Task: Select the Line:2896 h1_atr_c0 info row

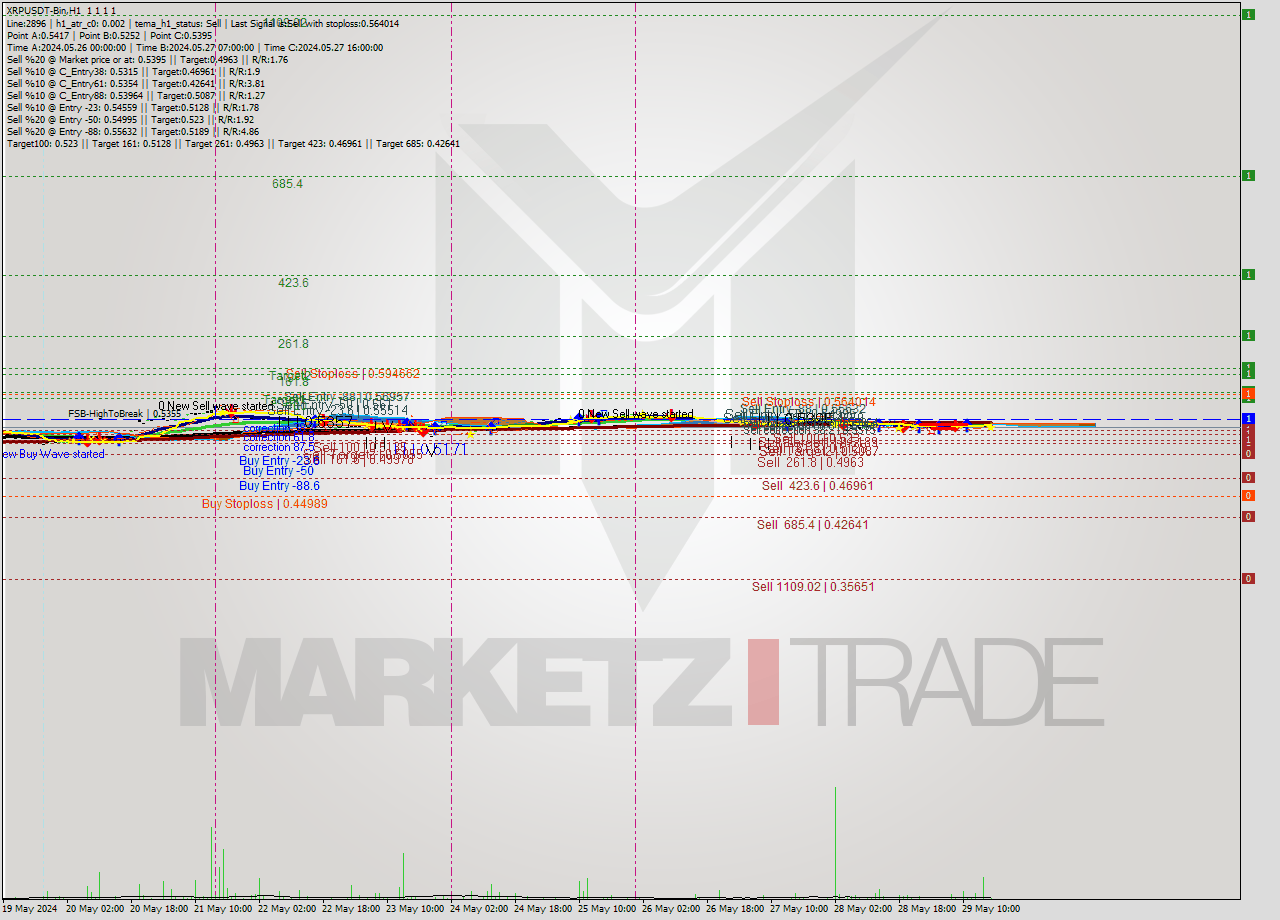Action: point(202,23)
